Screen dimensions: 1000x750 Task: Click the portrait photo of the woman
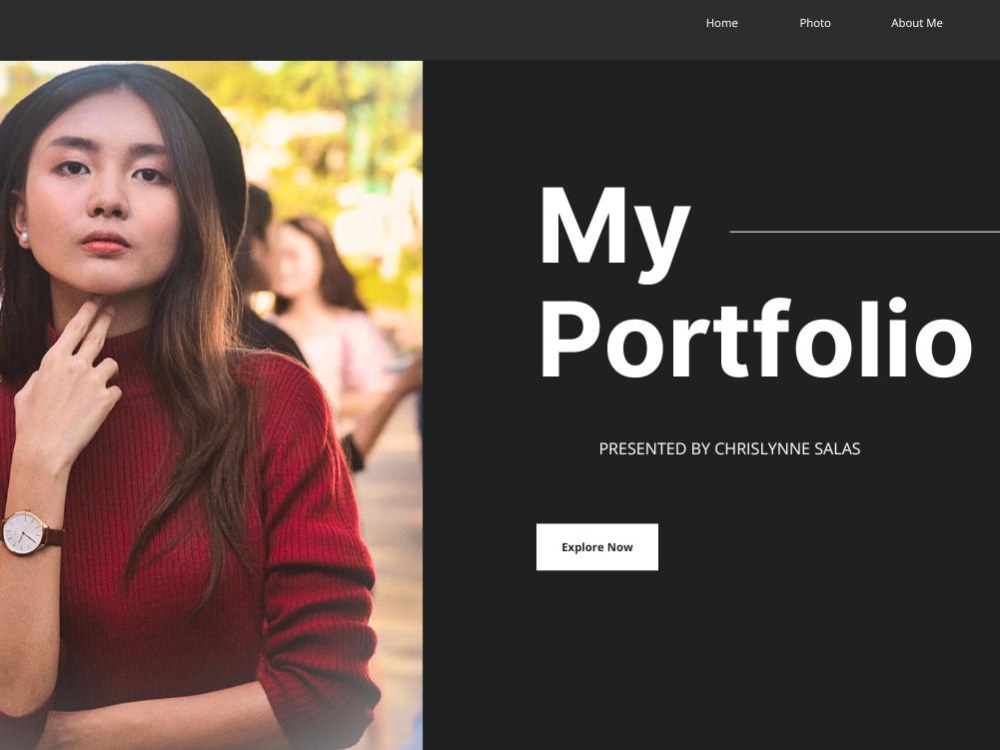211,406
